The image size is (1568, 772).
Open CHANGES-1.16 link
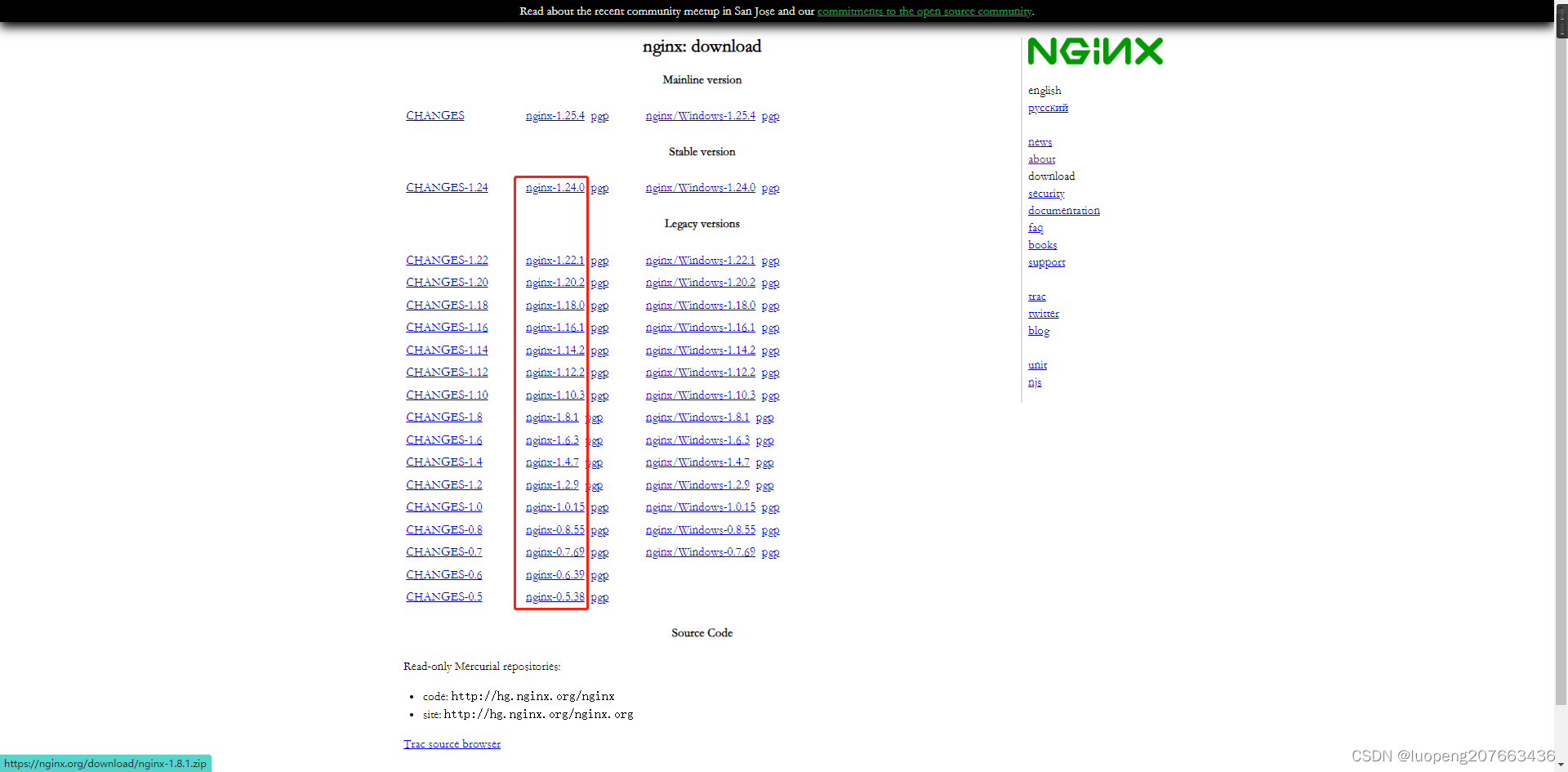[447, 328]
